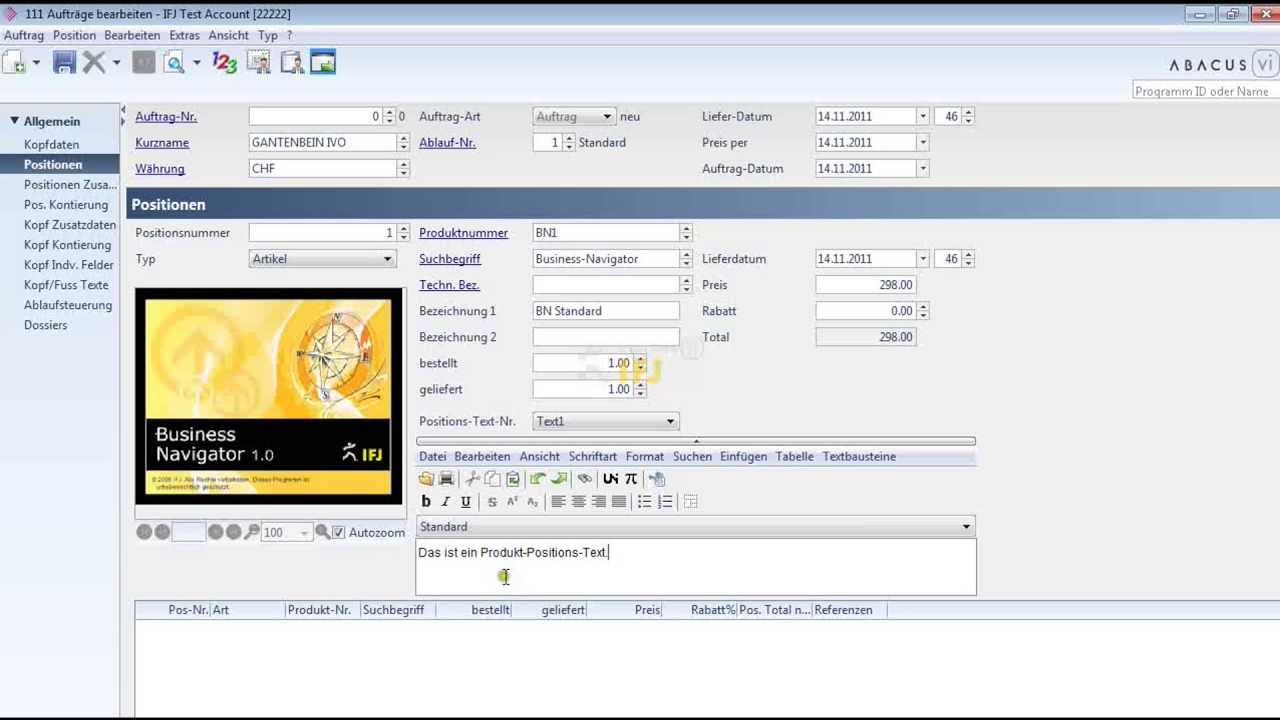The height and width of the screenshot is (720, 1280).
Task: Insert bulleted list in editor
Action: (x=645, y=502)
